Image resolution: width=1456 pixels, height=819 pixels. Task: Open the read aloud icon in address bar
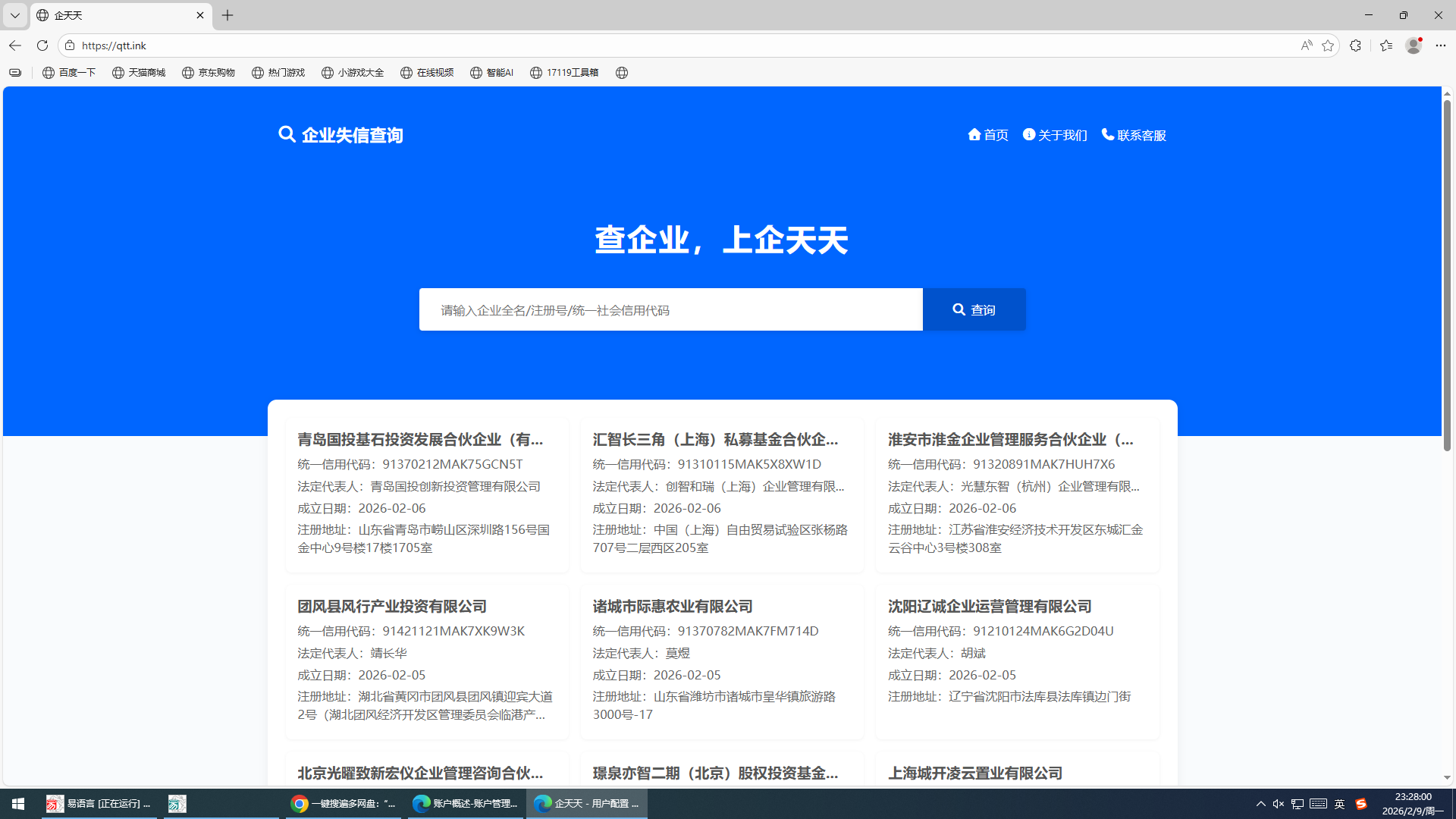pyautogui.click(x=1306, y=45)
